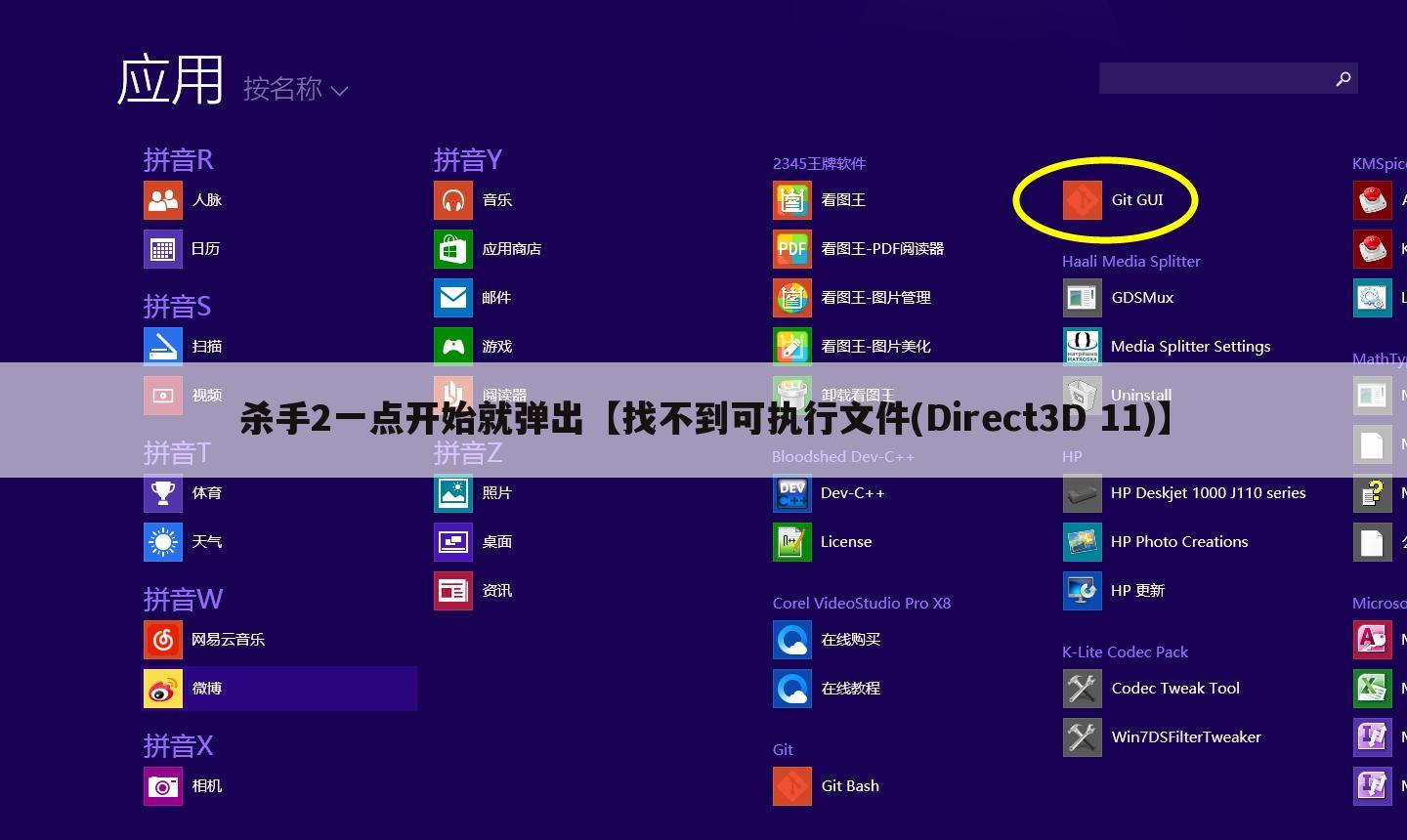Image resolution: width=1407 pixels, height=840 pixels.
Task: Open the 资讯 News app icon
Action: coord(453,591)
